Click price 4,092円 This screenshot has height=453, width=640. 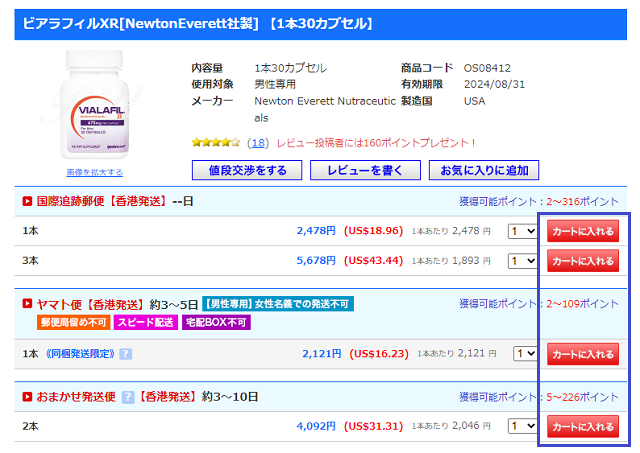[x=316, y=426]
